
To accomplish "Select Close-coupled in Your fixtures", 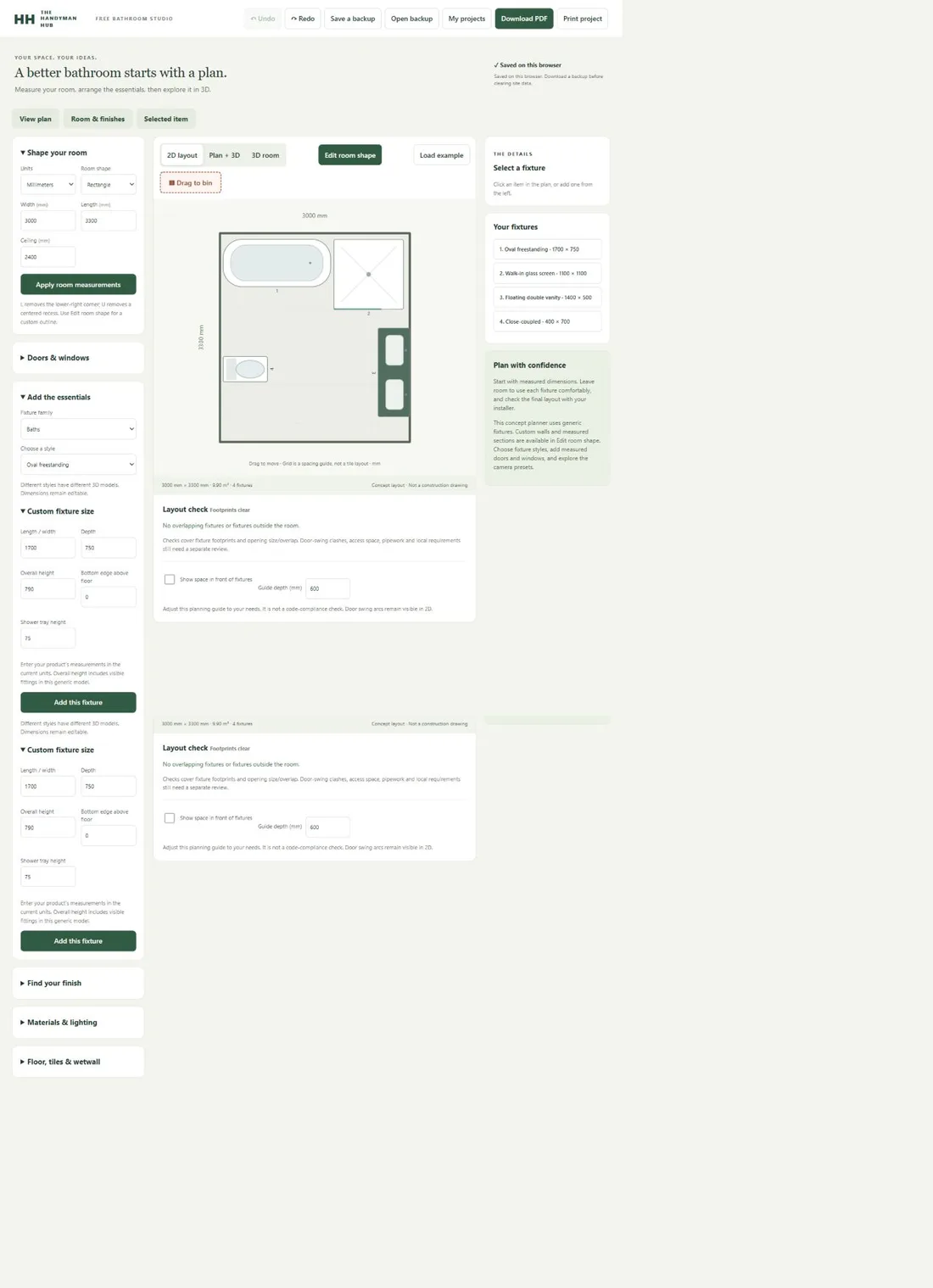I will 547,321.
